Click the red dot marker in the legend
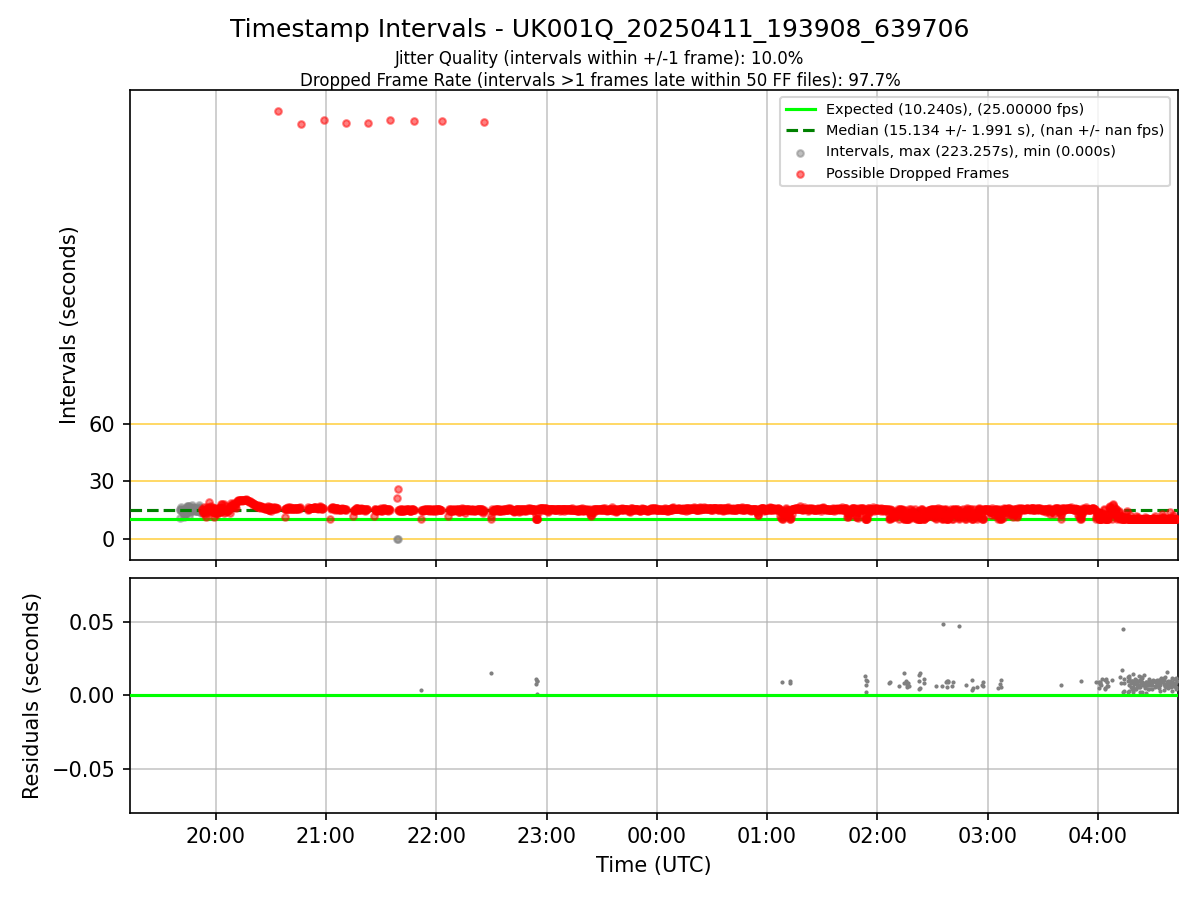1200x900 pixels. click(x=802, y=174)
